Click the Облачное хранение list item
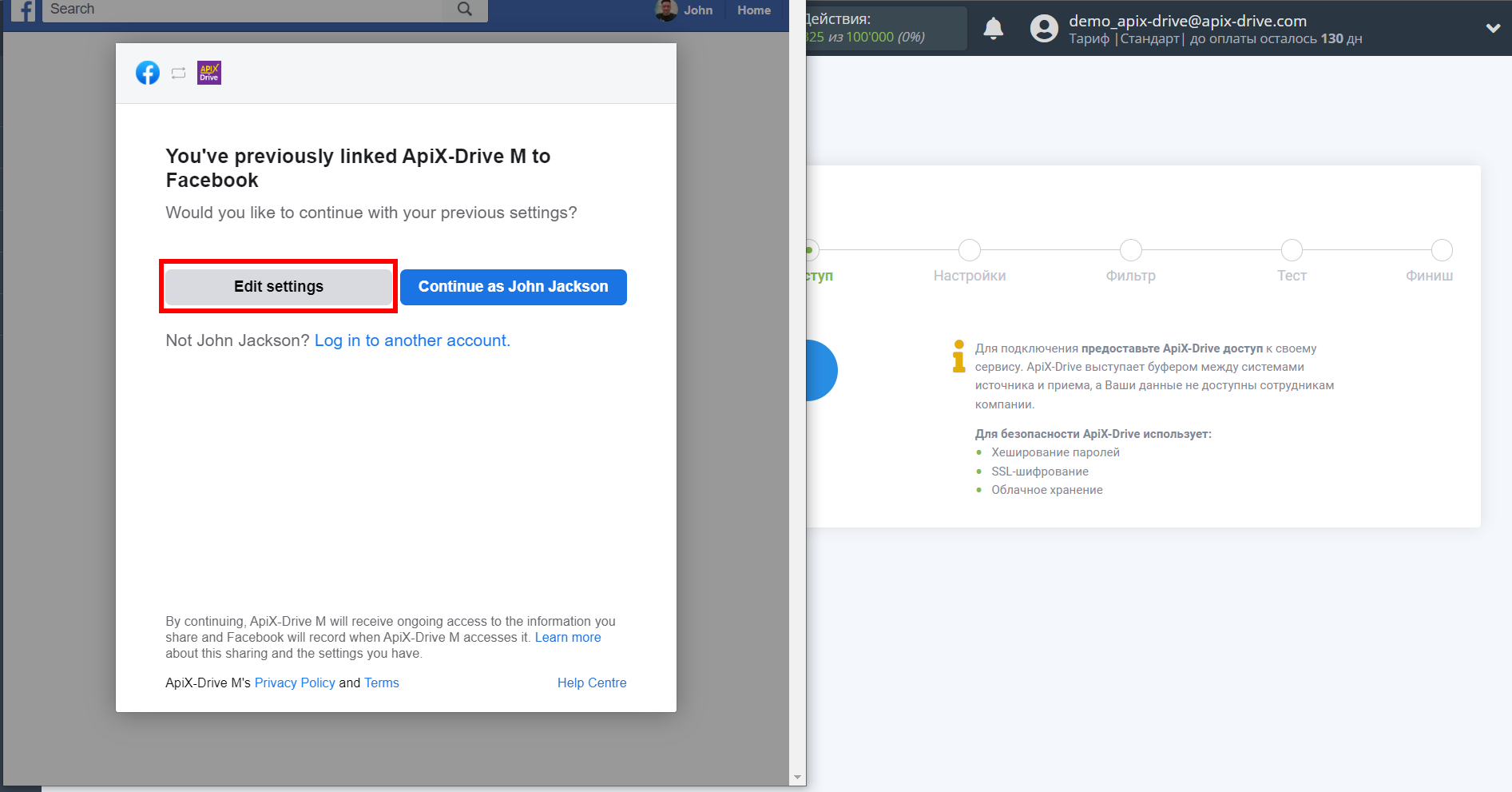Image resolution: width=1512 pixels, height=792 pixels. point(1047,490)
